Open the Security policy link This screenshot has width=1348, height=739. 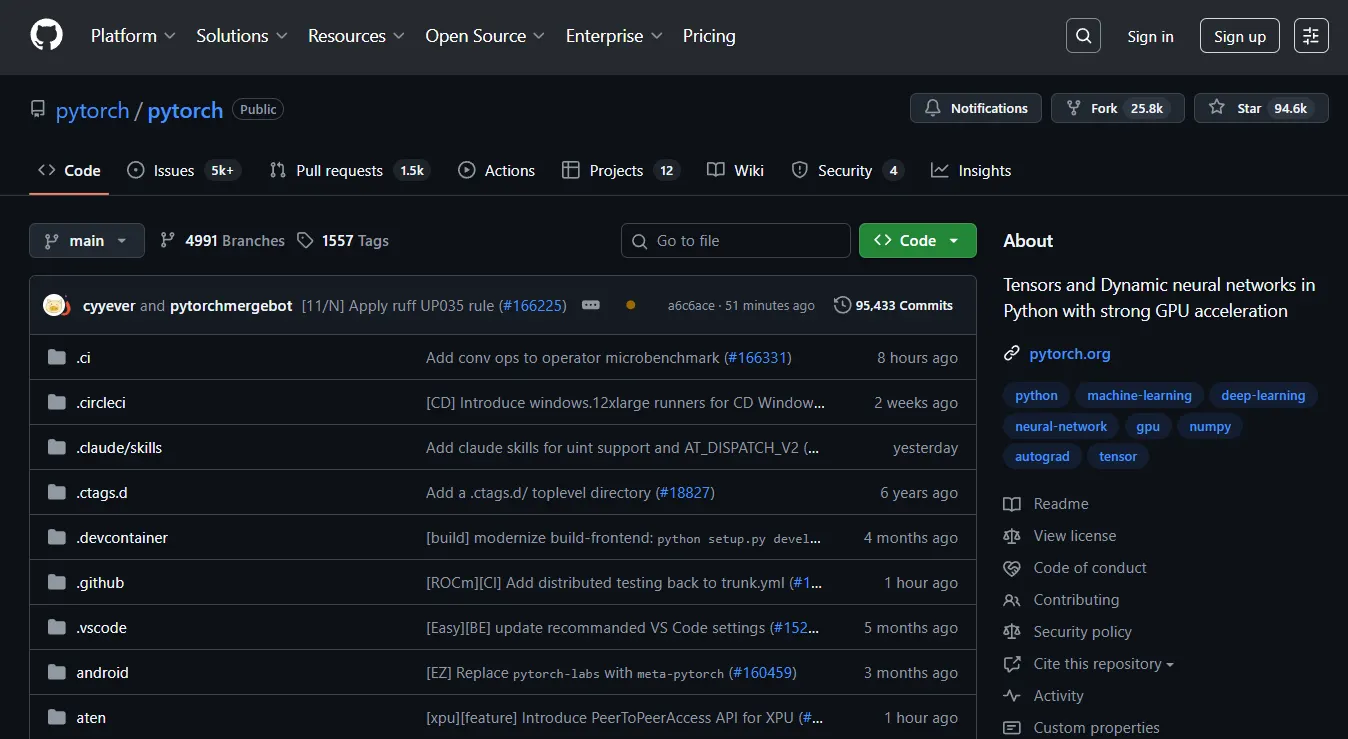coord(1082,632)
